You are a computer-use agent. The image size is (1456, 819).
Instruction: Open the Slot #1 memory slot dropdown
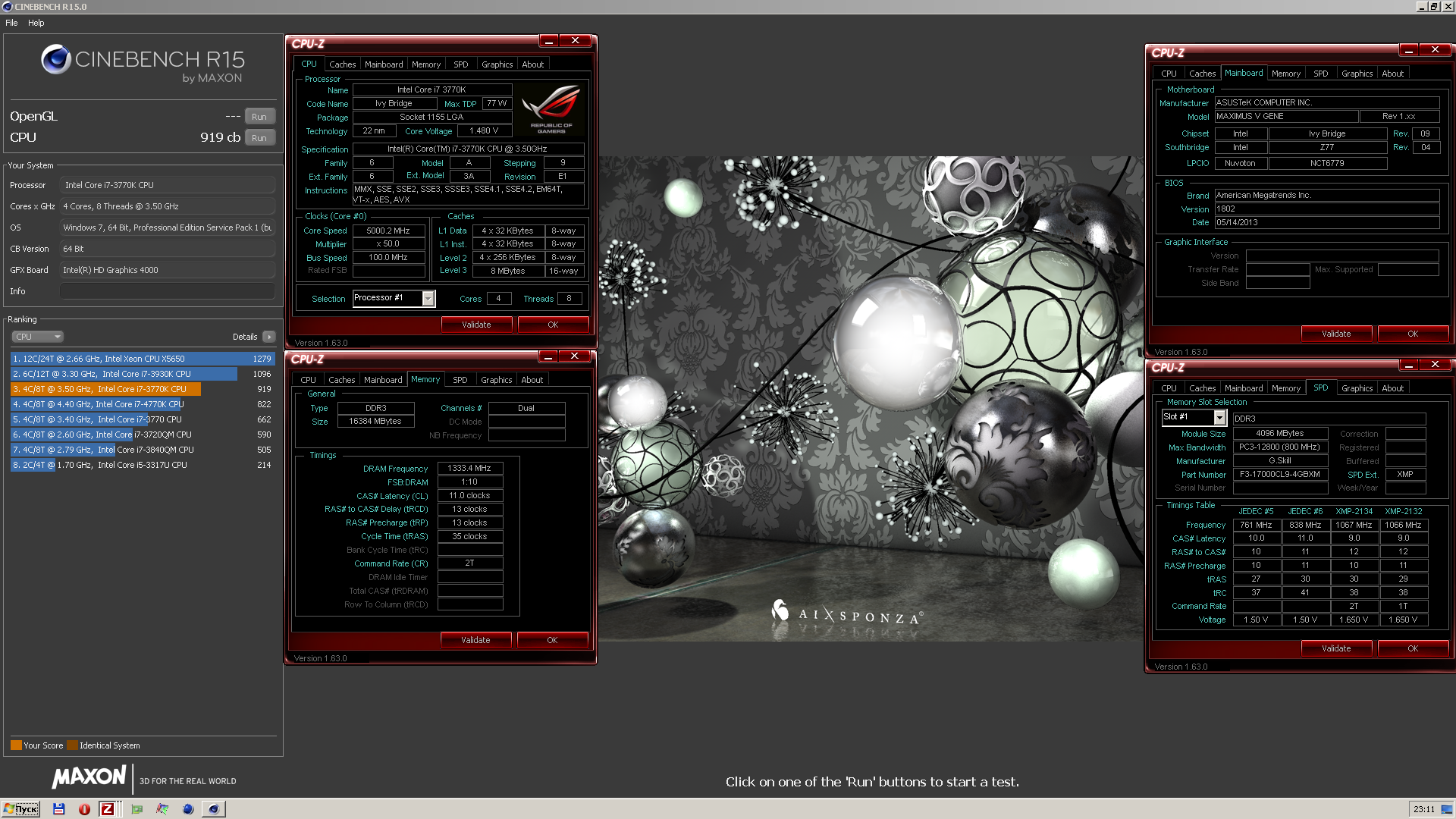[x=1219, y=418]
